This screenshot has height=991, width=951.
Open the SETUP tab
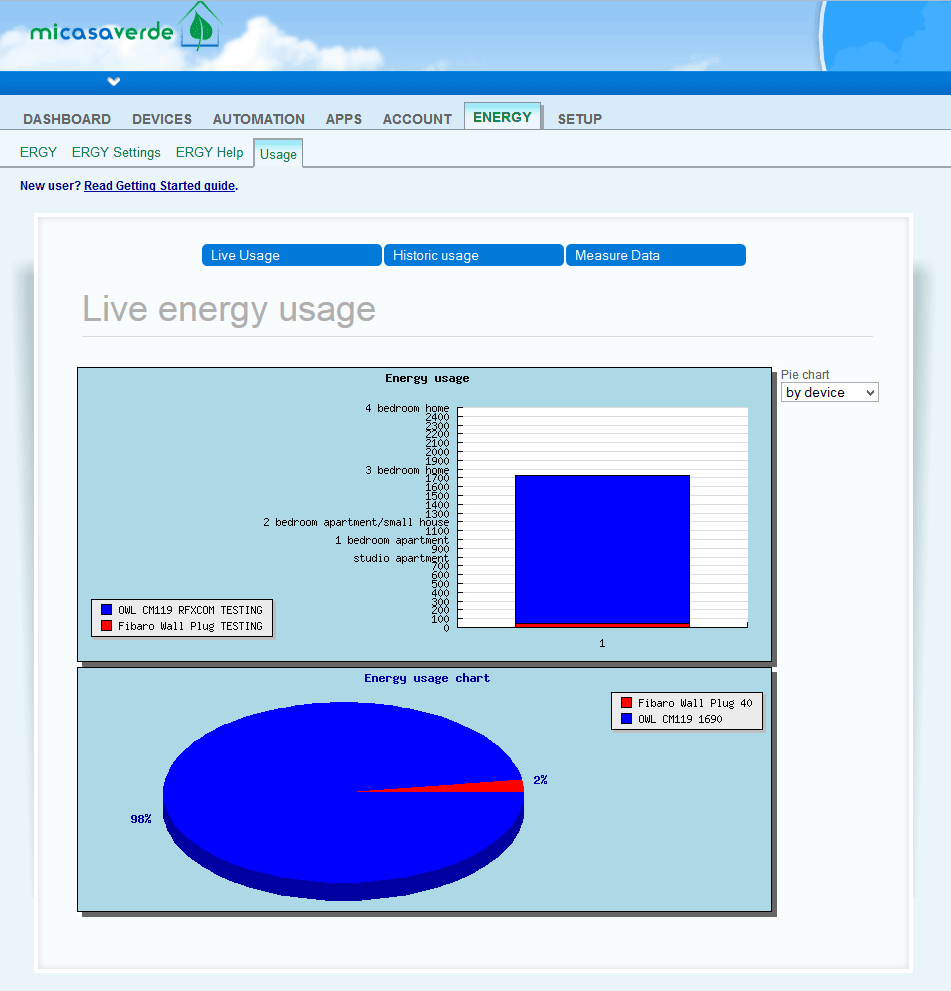[x=579, y=119]
